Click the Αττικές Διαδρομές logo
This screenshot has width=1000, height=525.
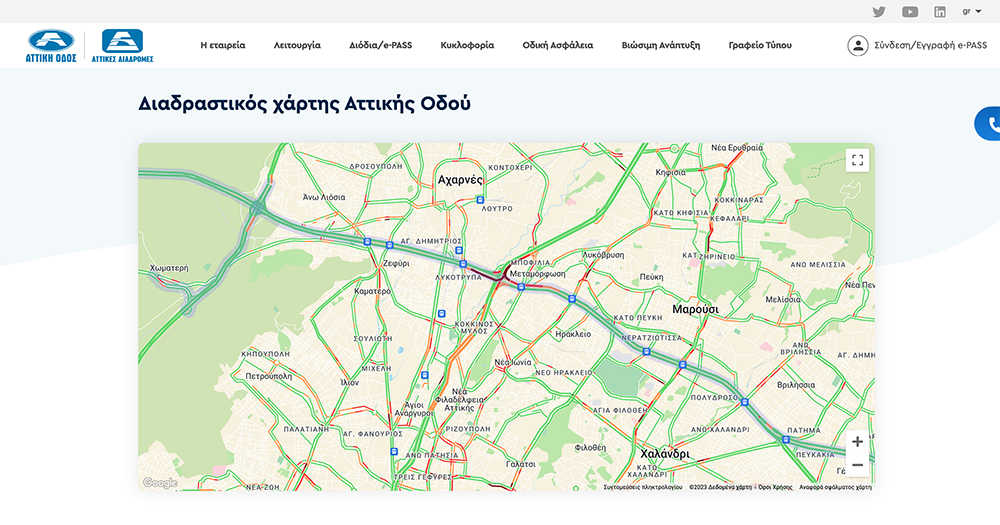pyautogui.click(x=122, y=46)
